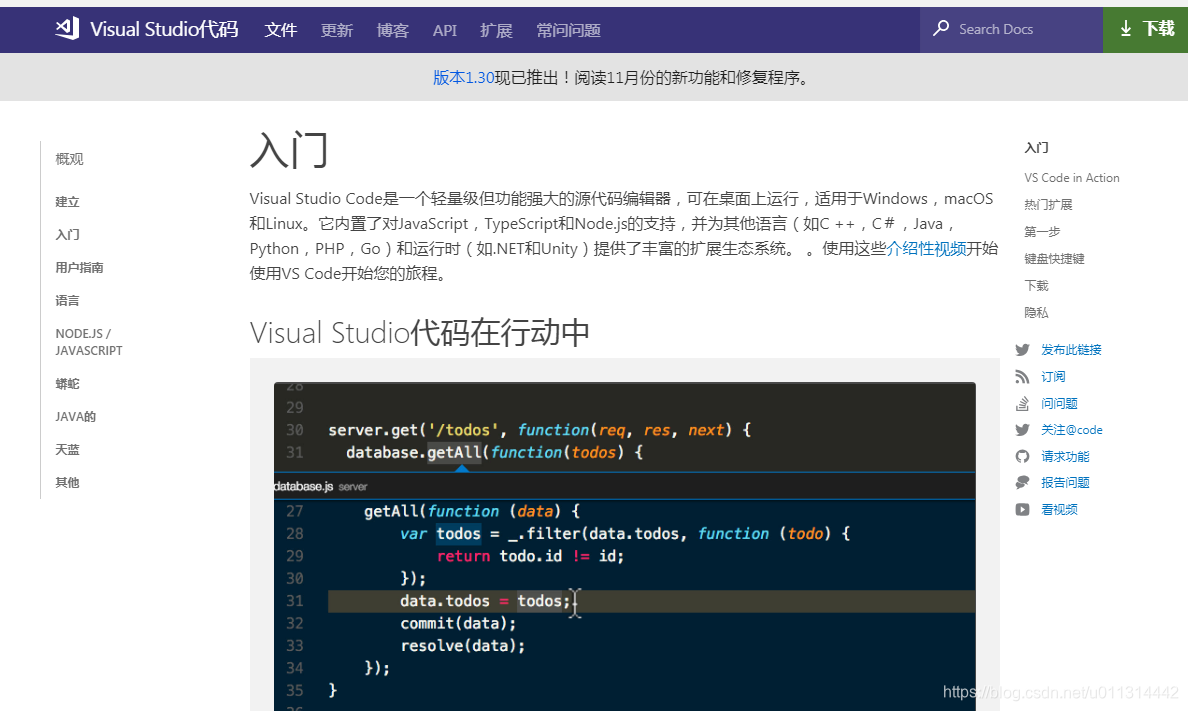The width and height of the screenshot is (1188, 711).
Task: Click the Twitter icon beside 关注@code
Action: pyautogui.click(x=1023, y=430)
